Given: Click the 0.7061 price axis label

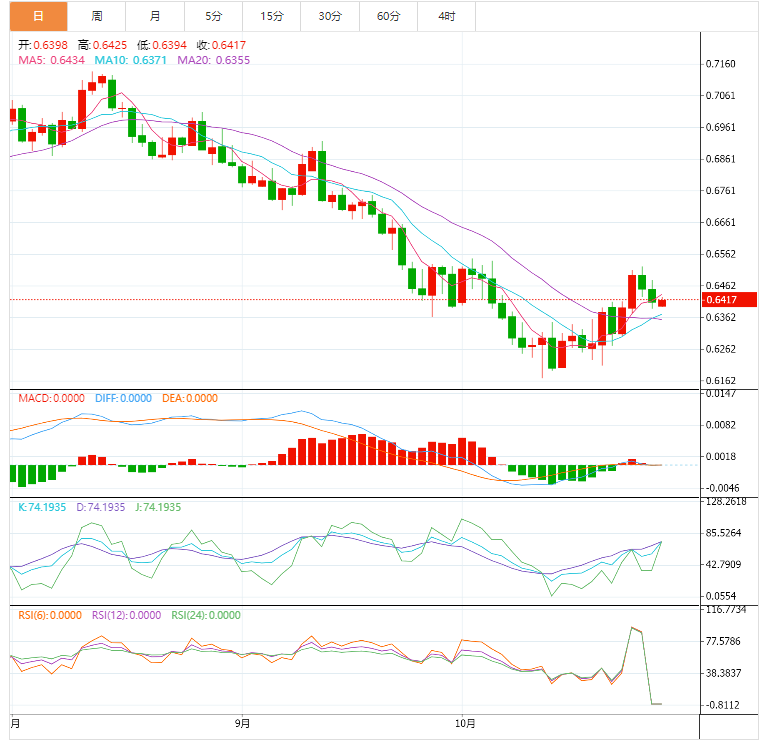Looking at the screenshot, I should tap(720, 95).
